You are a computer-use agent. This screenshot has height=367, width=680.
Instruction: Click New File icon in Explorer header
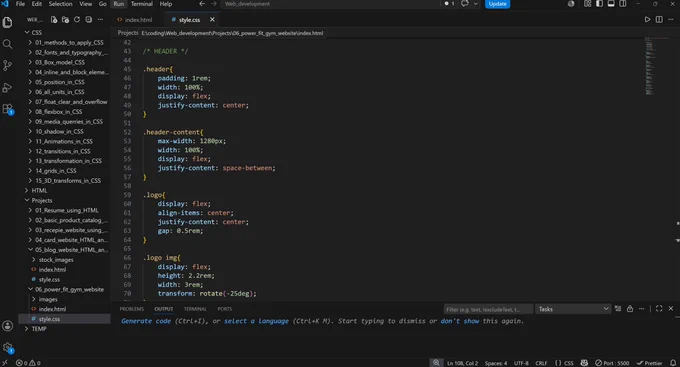tap(54, 20)
